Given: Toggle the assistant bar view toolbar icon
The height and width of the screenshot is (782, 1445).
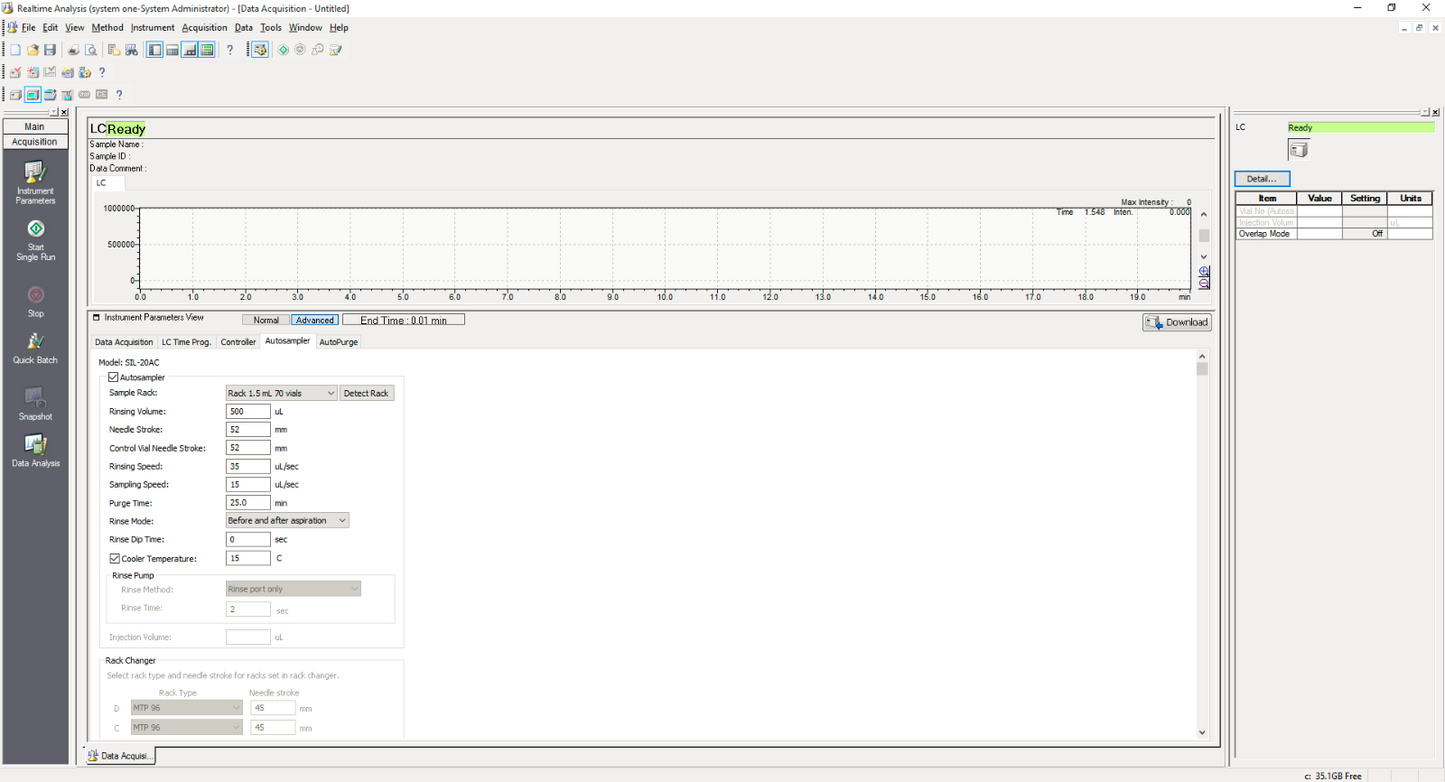Looking at the screenshot, I should click(155, 50).
